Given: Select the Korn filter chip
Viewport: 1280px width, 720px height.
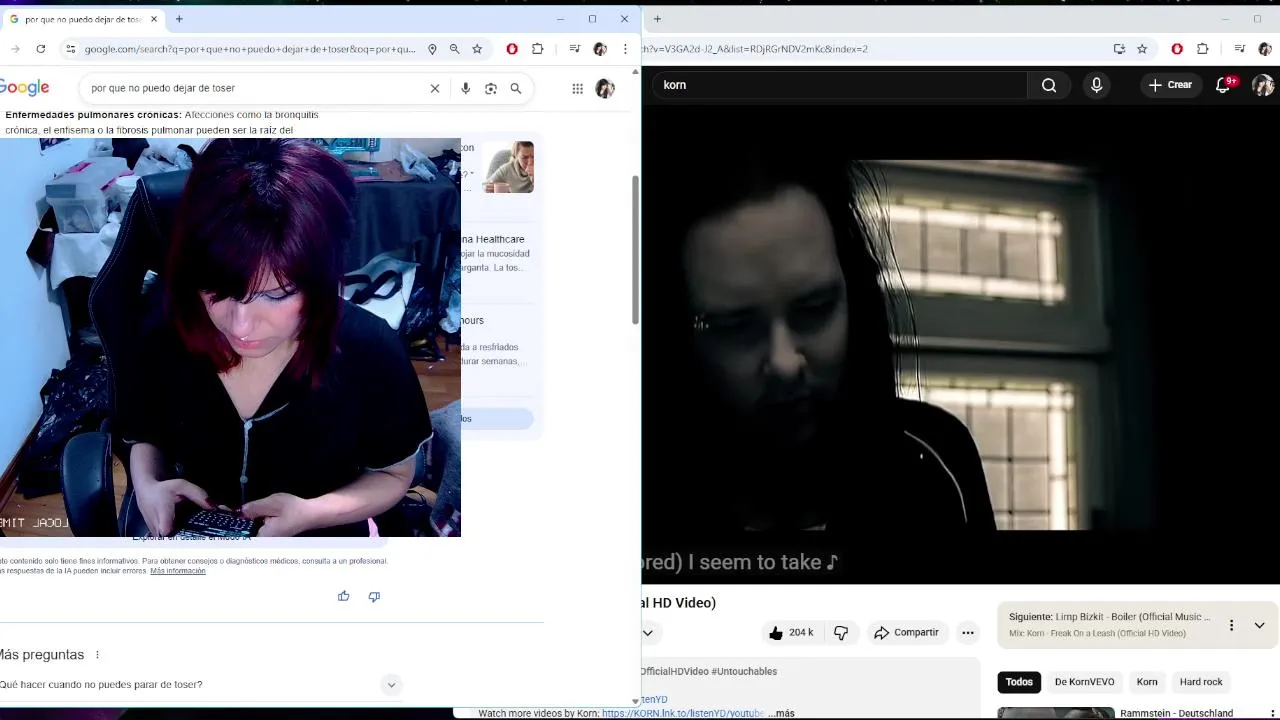Looking at the screenshot, I should [1147, 682].
